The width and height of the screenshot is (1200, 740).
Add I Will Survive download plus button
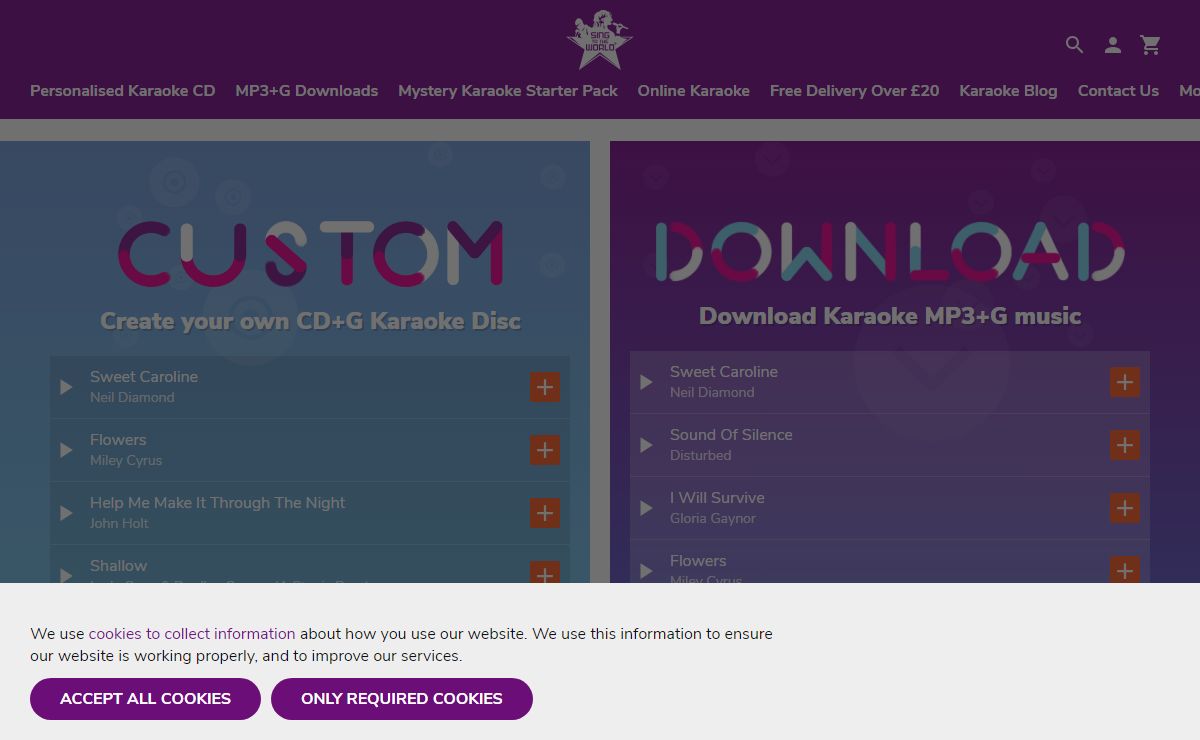(1125, 508)
